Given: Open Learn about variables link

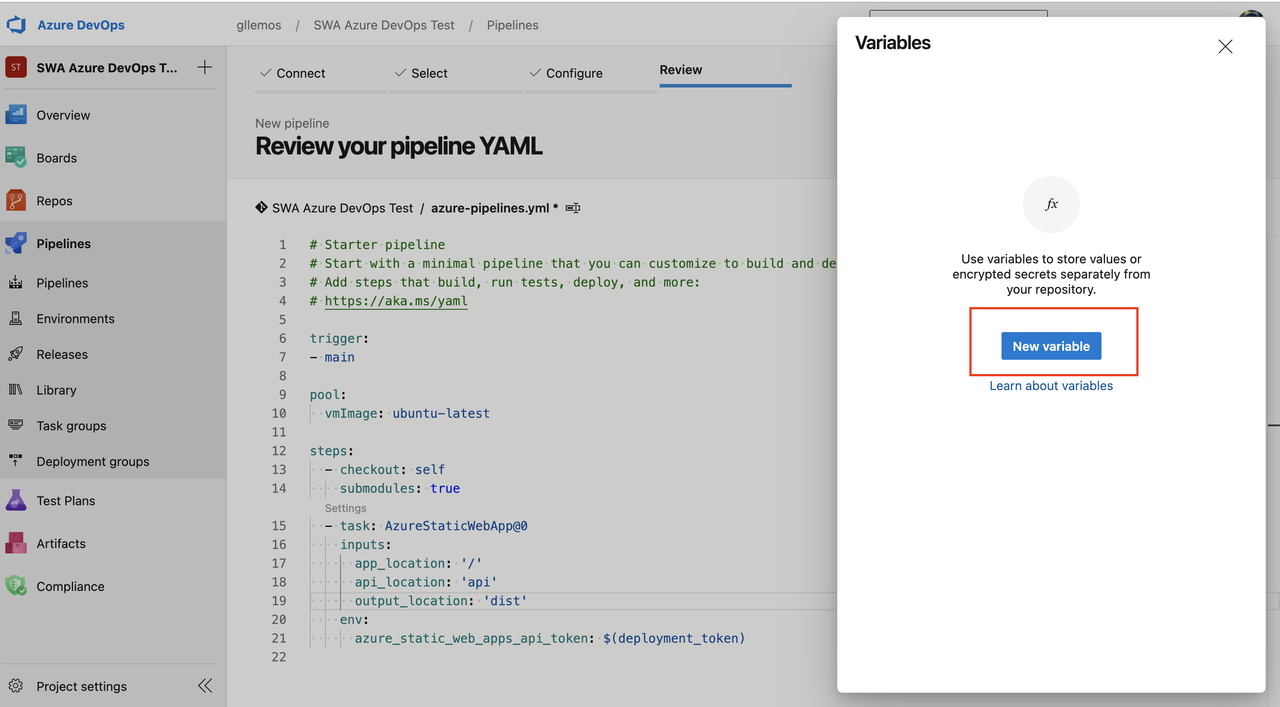Looking at the screenshot, I should click(1051, 386).
